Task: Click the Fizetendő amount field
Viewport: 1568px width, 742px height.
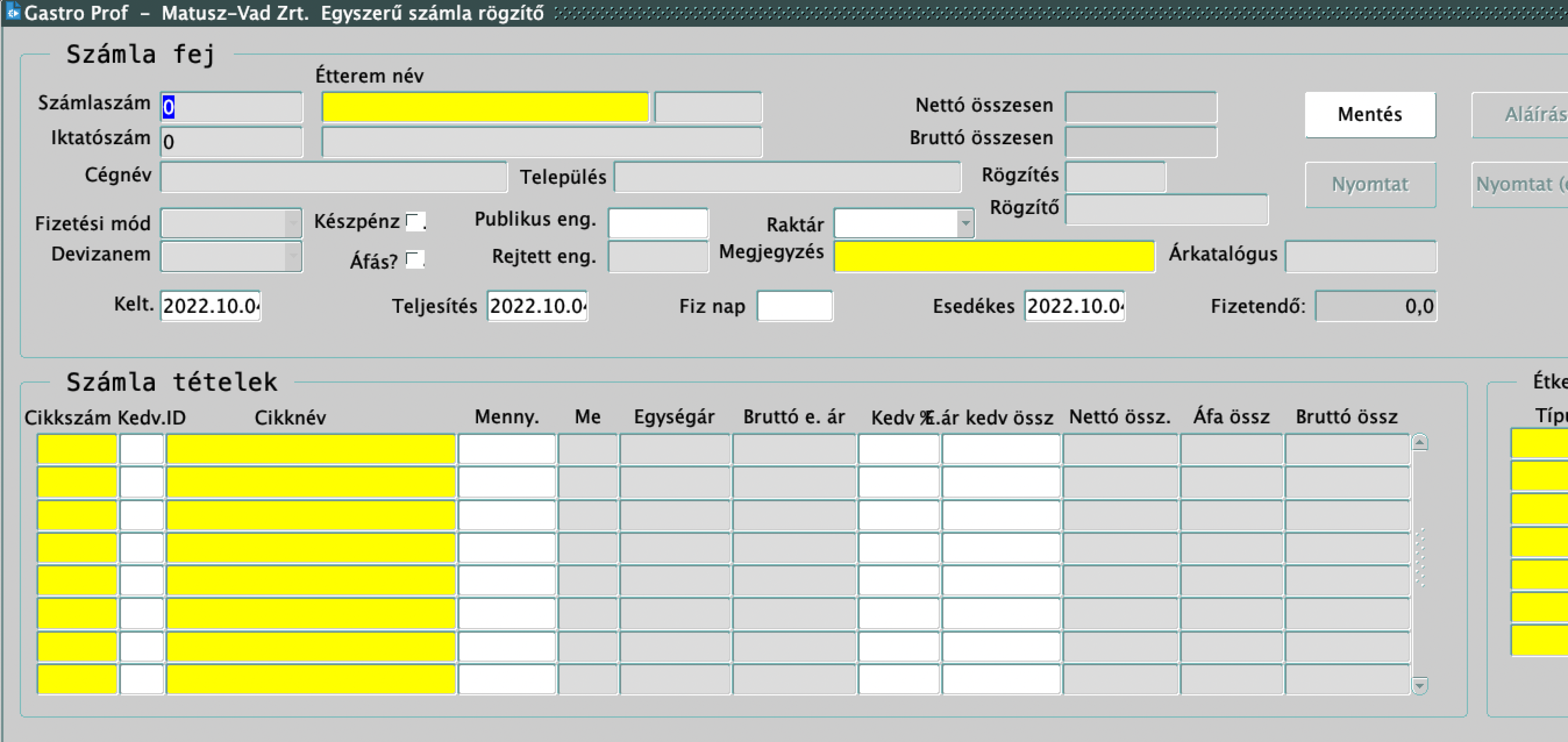Action: point(1376,306)
